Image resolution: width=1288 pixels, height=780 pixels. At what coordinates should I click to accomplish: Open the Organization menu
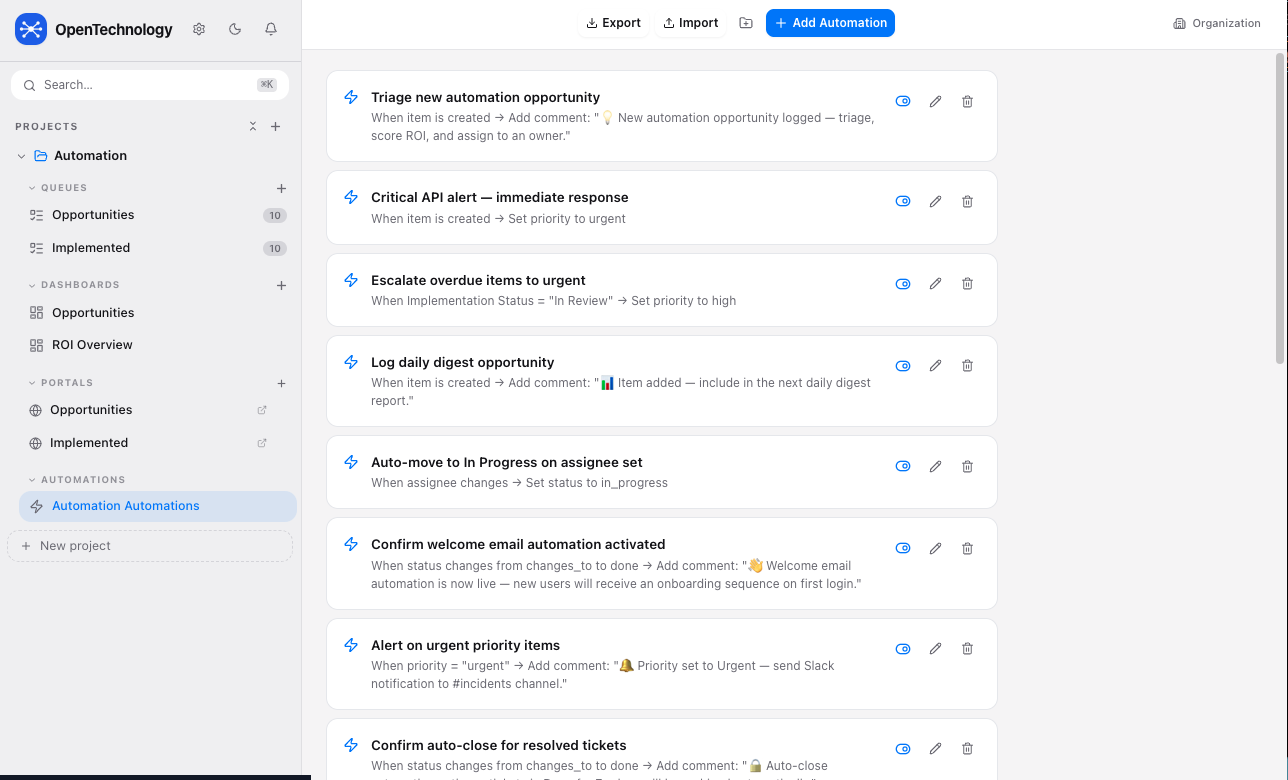tap(1217, 23)
